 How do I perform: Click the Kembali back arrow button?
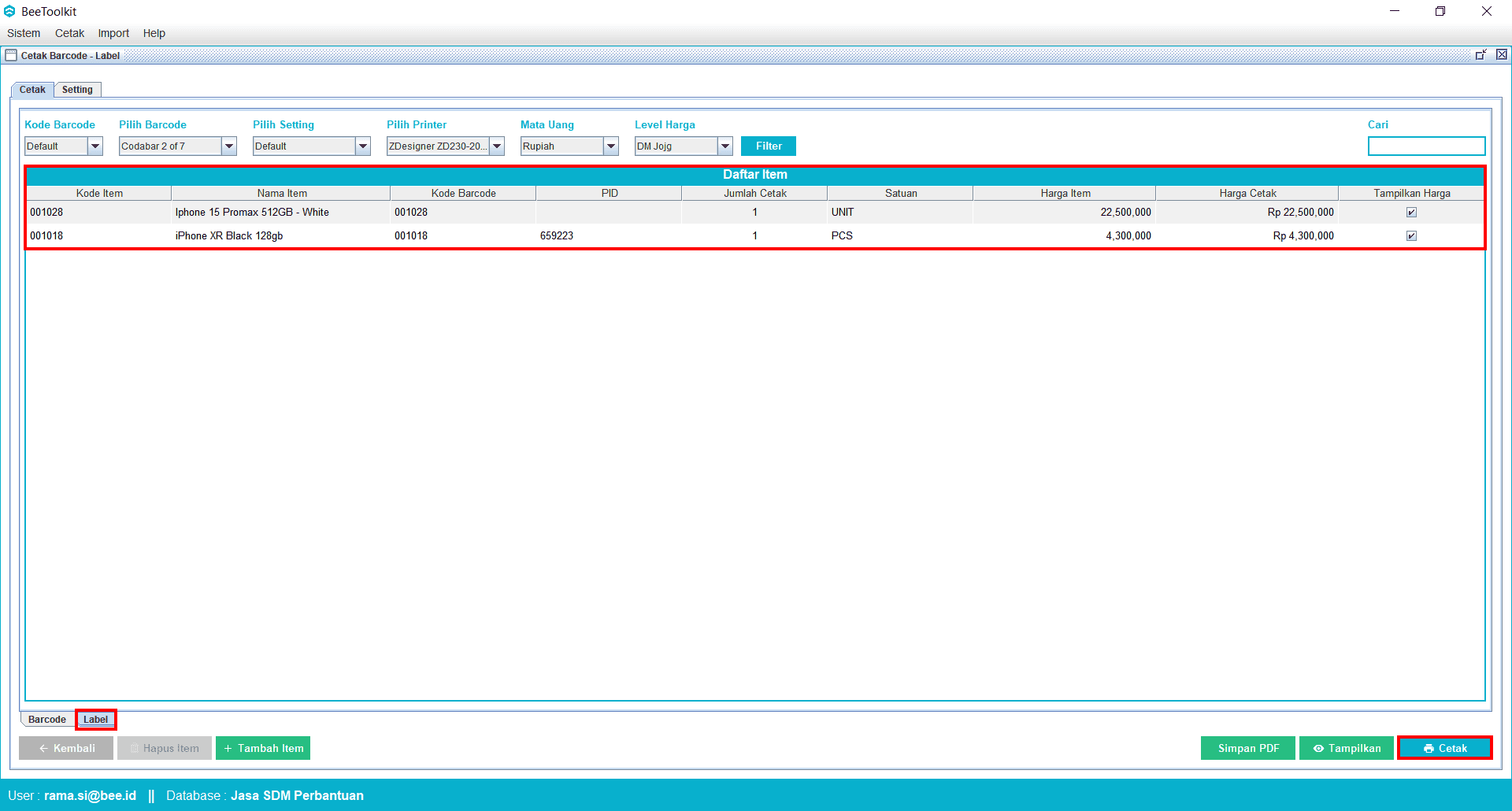click(x=66, y=748)
